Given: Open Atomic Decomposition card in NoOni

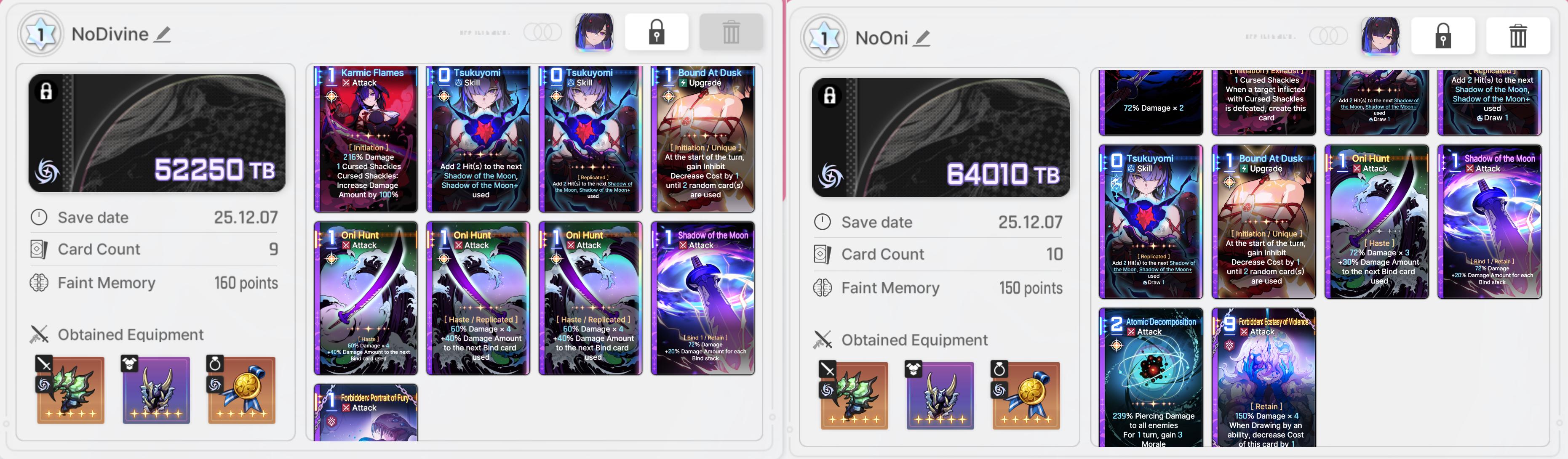Looking at the screenshot, I should point(1151,377).
